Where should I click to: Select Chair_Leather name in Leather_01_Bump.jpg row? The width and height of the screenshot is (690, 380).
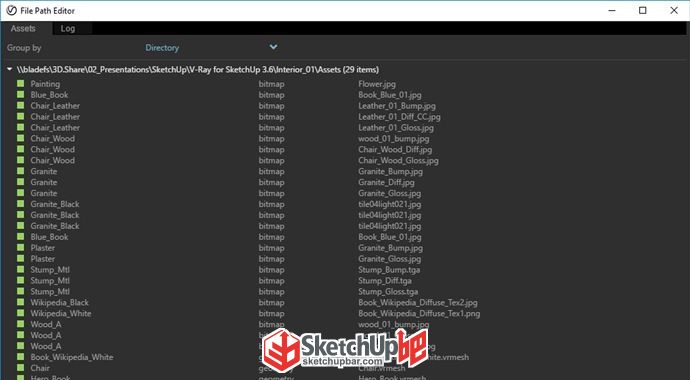[55, 106]
